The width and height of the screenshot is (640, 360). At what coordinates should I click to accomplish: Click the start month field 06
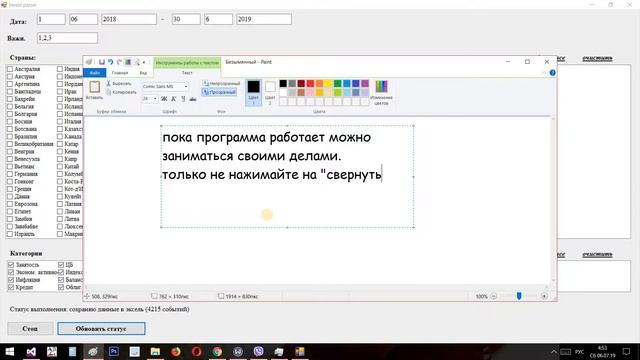tap(83, 19)
